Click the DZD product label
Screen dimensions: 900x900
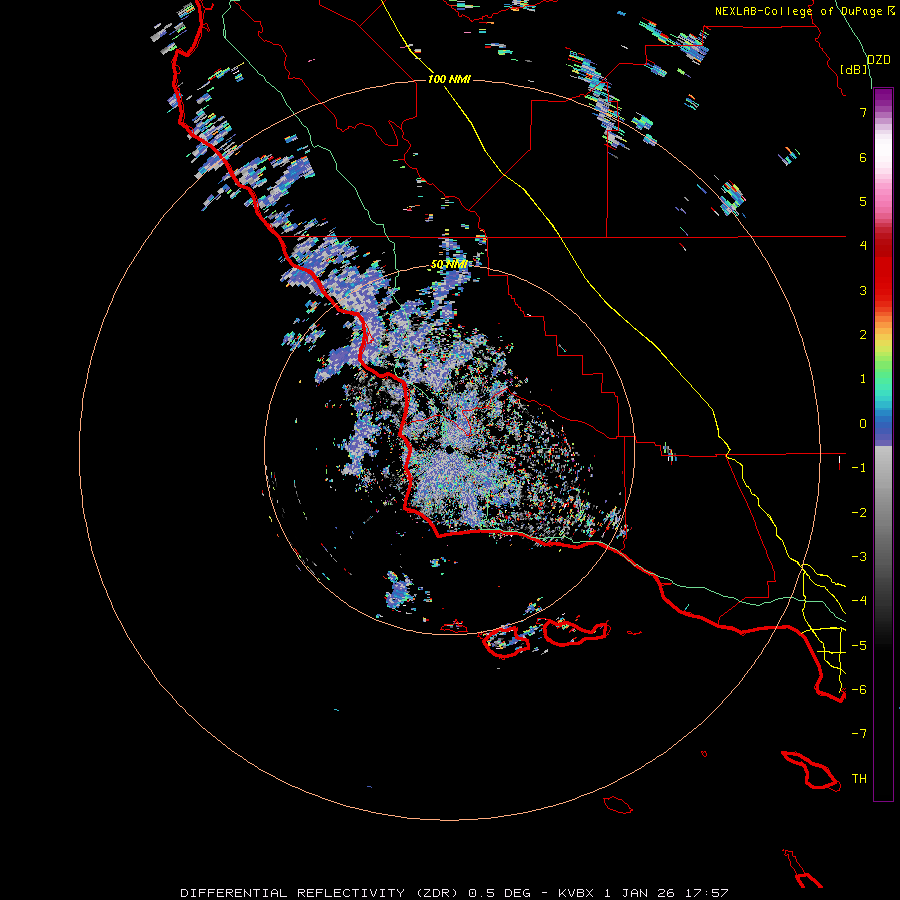pos(878,60)
